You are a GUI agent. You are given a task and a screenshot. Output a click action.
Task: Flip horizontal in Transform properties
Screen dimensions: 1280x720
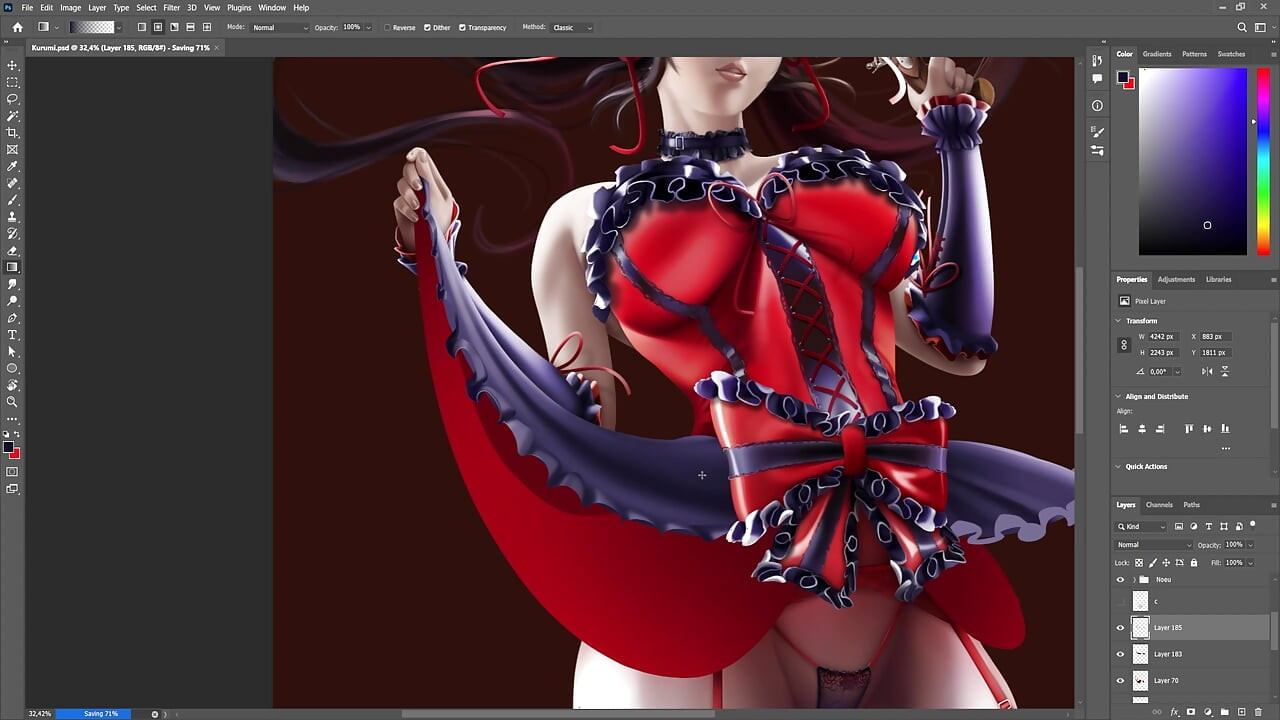click(x=1207, y=371)
